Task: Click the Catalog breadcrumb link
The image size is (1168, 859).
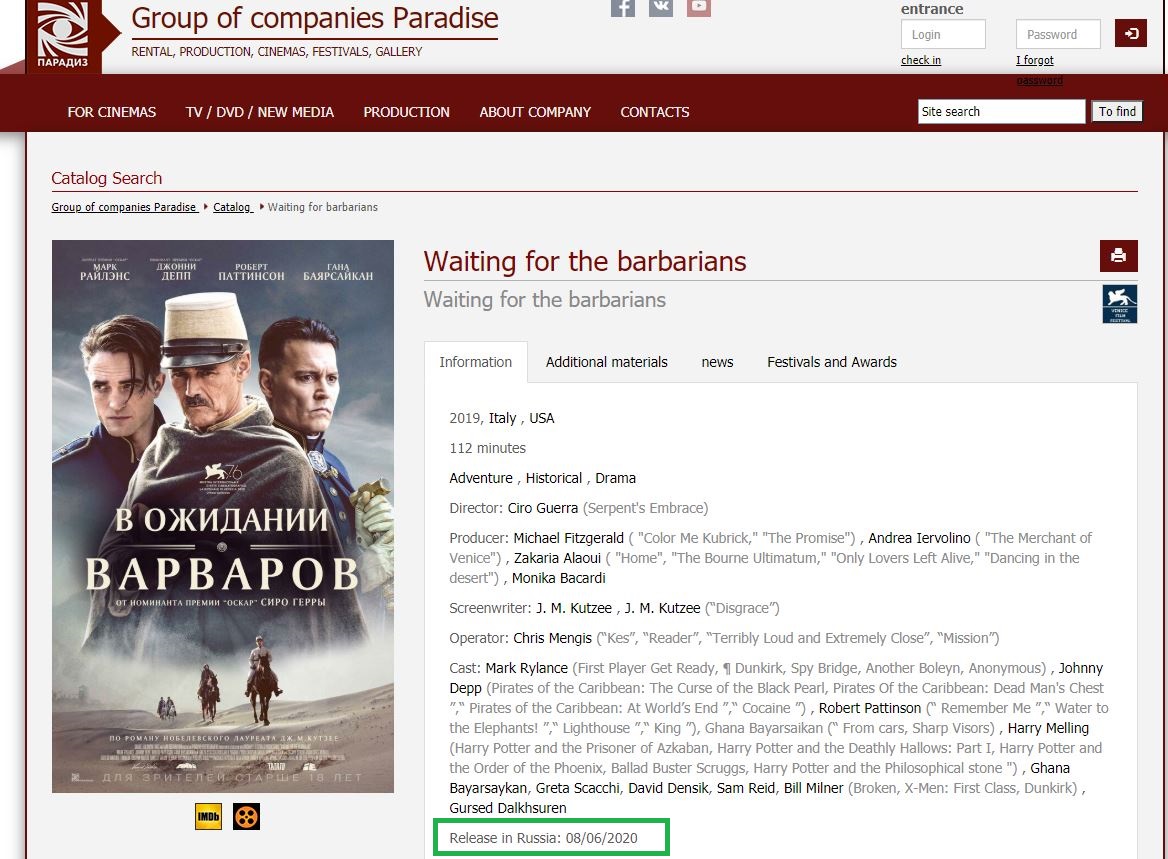Action: [232, 207]
